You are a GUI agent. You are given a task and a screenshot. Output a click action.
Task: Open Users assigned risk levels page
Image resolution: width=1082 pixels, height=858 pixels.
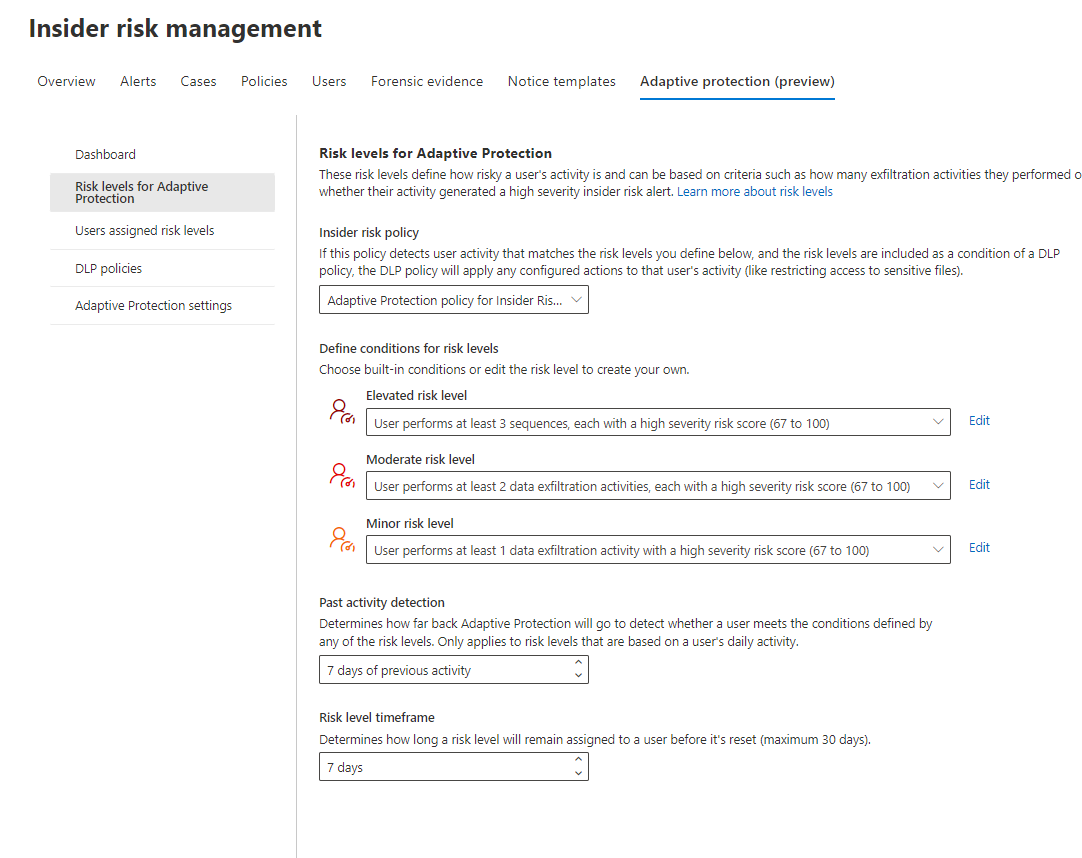pos(145,231)
